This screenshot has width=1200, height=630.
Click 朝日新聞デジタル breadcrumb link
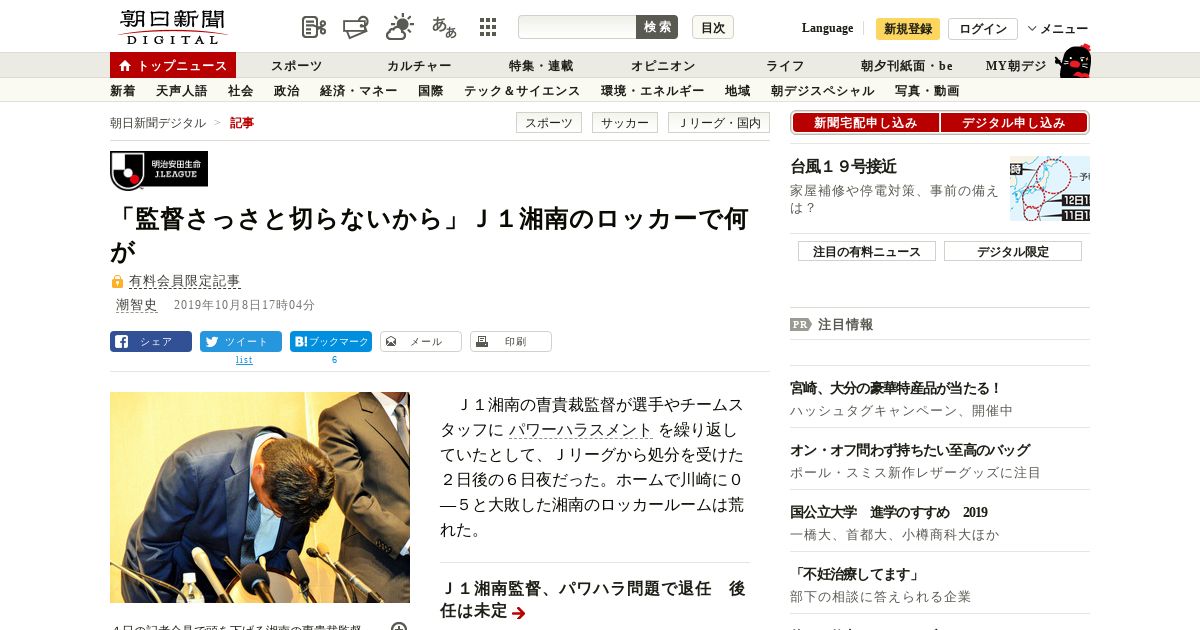pyautogui.click(x=158, y=122)
